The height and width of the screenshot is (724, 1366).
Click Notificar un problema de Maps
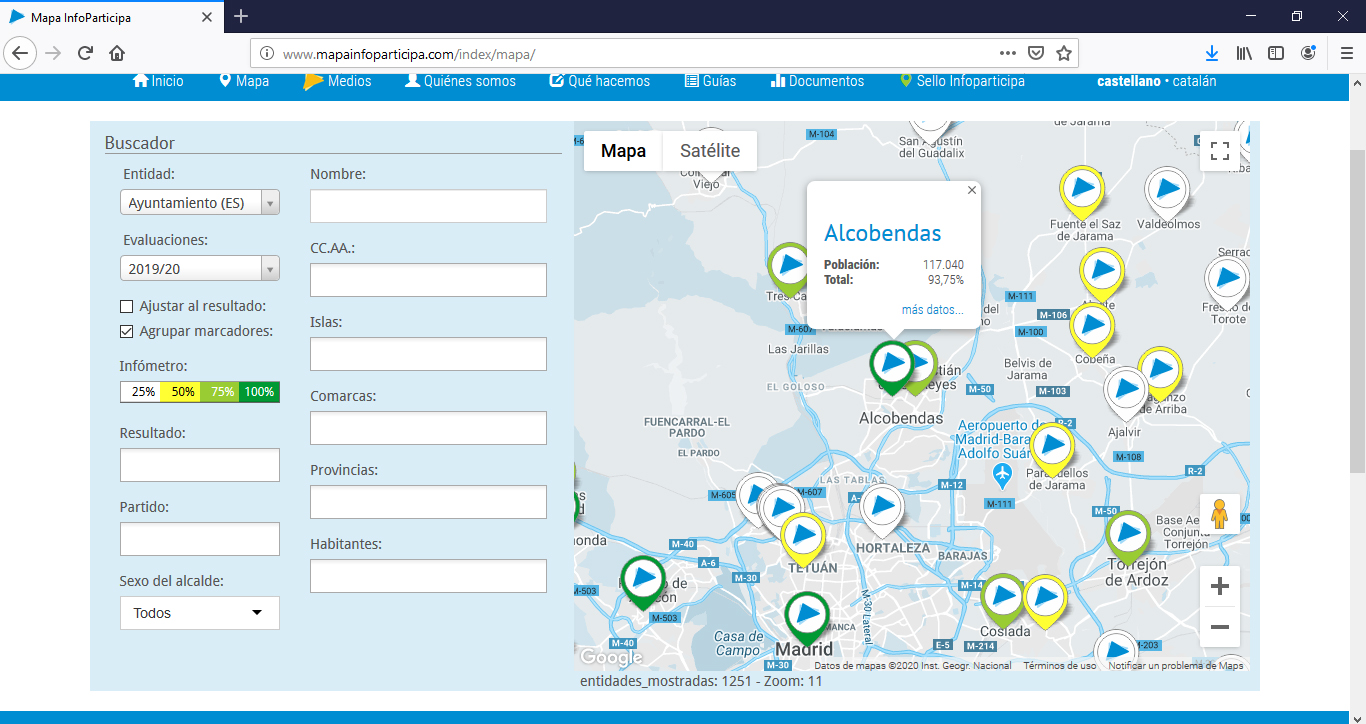1176,665
